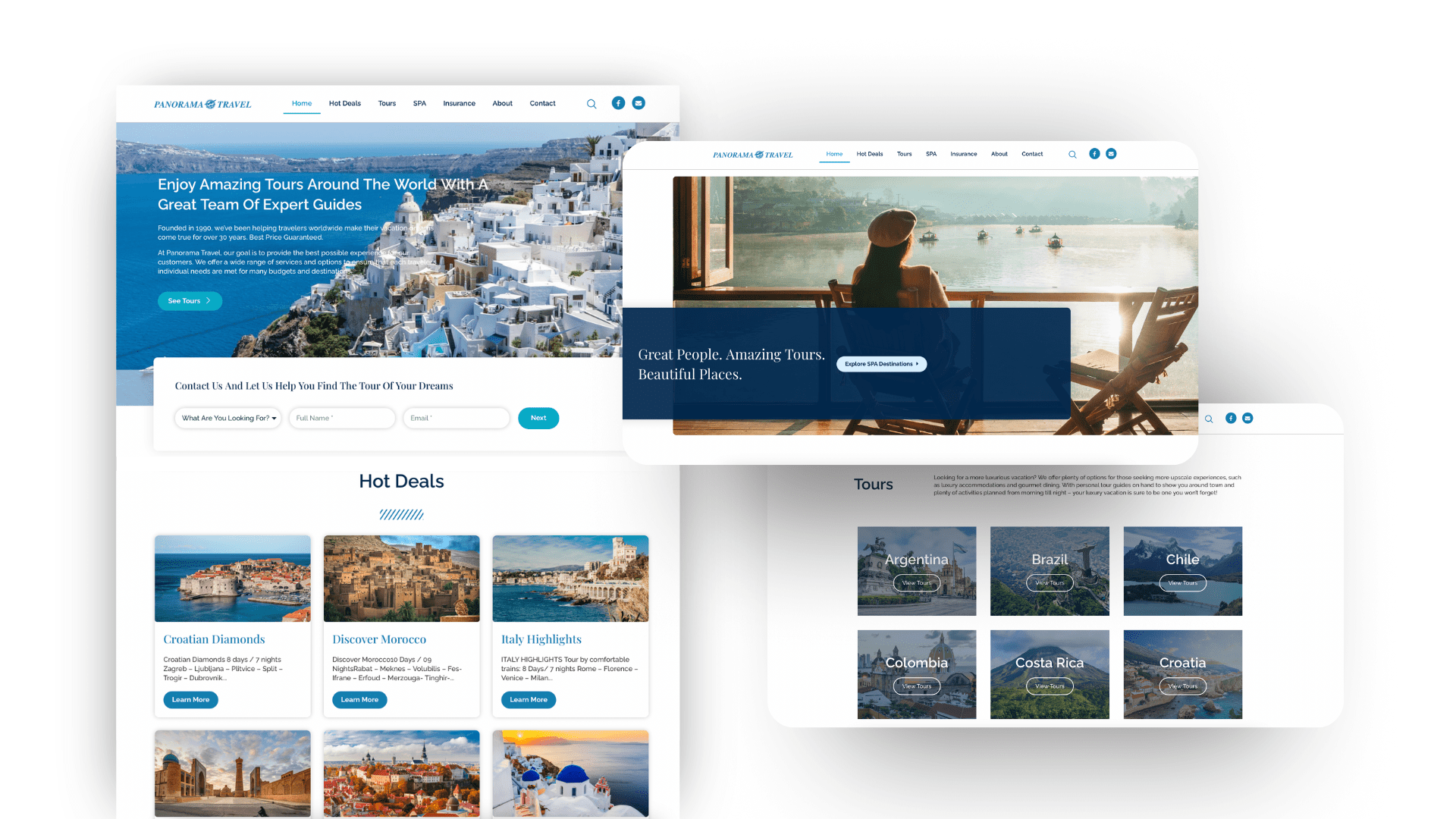This screenshot has width=1456, height=819.
Task: Click the 'Explore SPA Destinations' button
Action: (x=878, y=363)
